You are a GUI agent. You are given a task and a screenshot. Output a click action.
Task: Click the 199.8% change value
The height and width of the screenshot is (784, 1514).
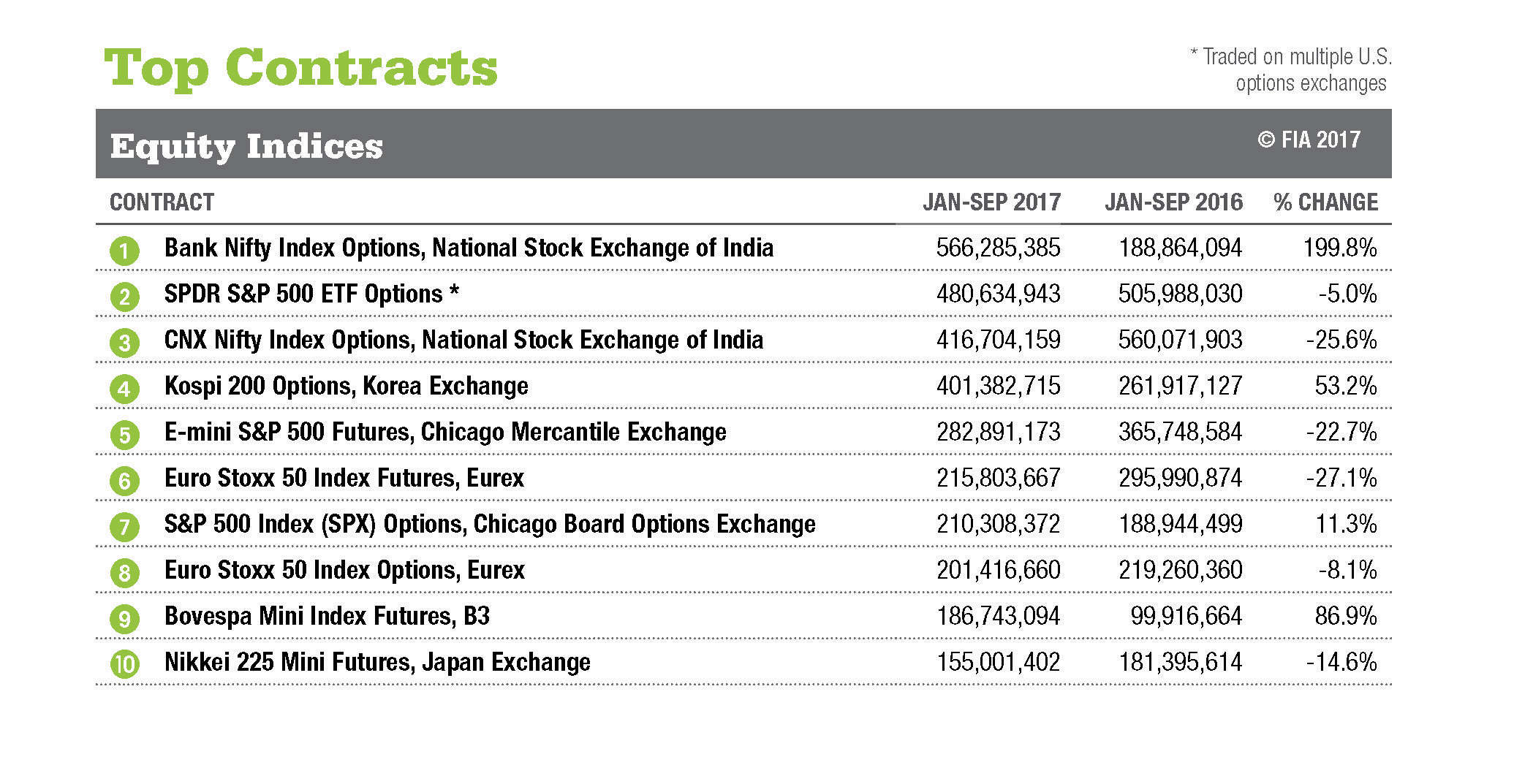(x=1339, y=248)
